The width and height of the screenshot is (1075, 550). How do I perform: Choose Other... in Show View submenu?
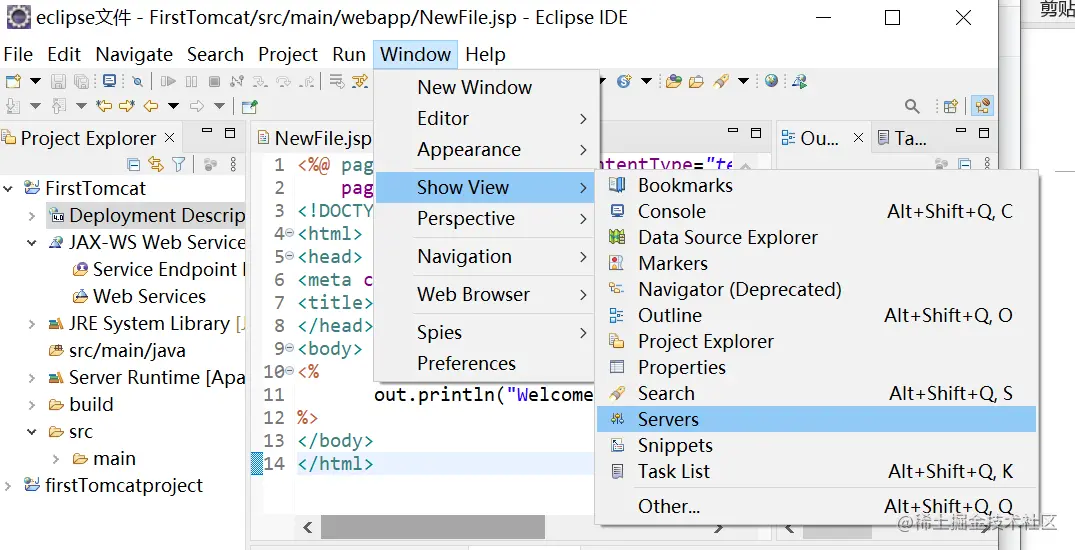click(x=816, y=506)
